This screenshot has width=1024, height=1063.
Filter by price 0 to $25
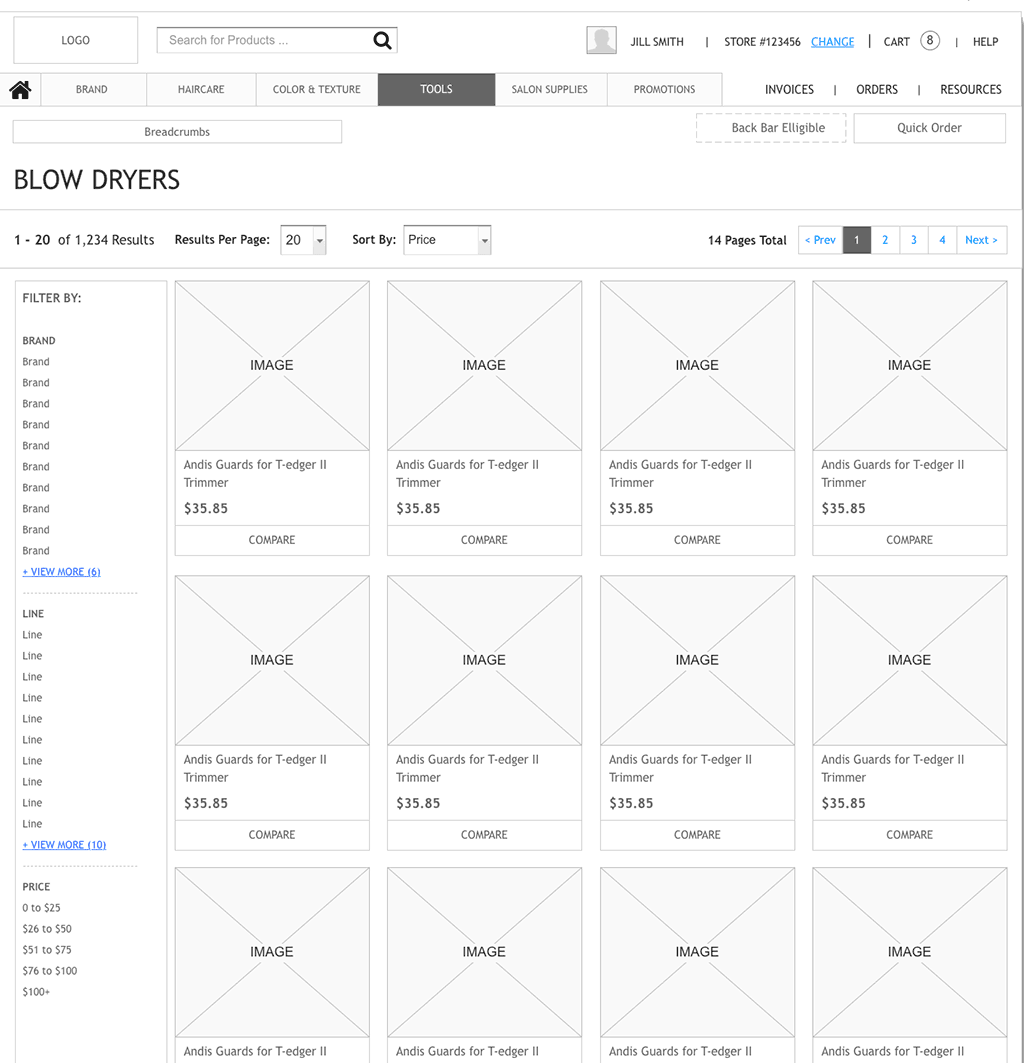coord(41,908)
